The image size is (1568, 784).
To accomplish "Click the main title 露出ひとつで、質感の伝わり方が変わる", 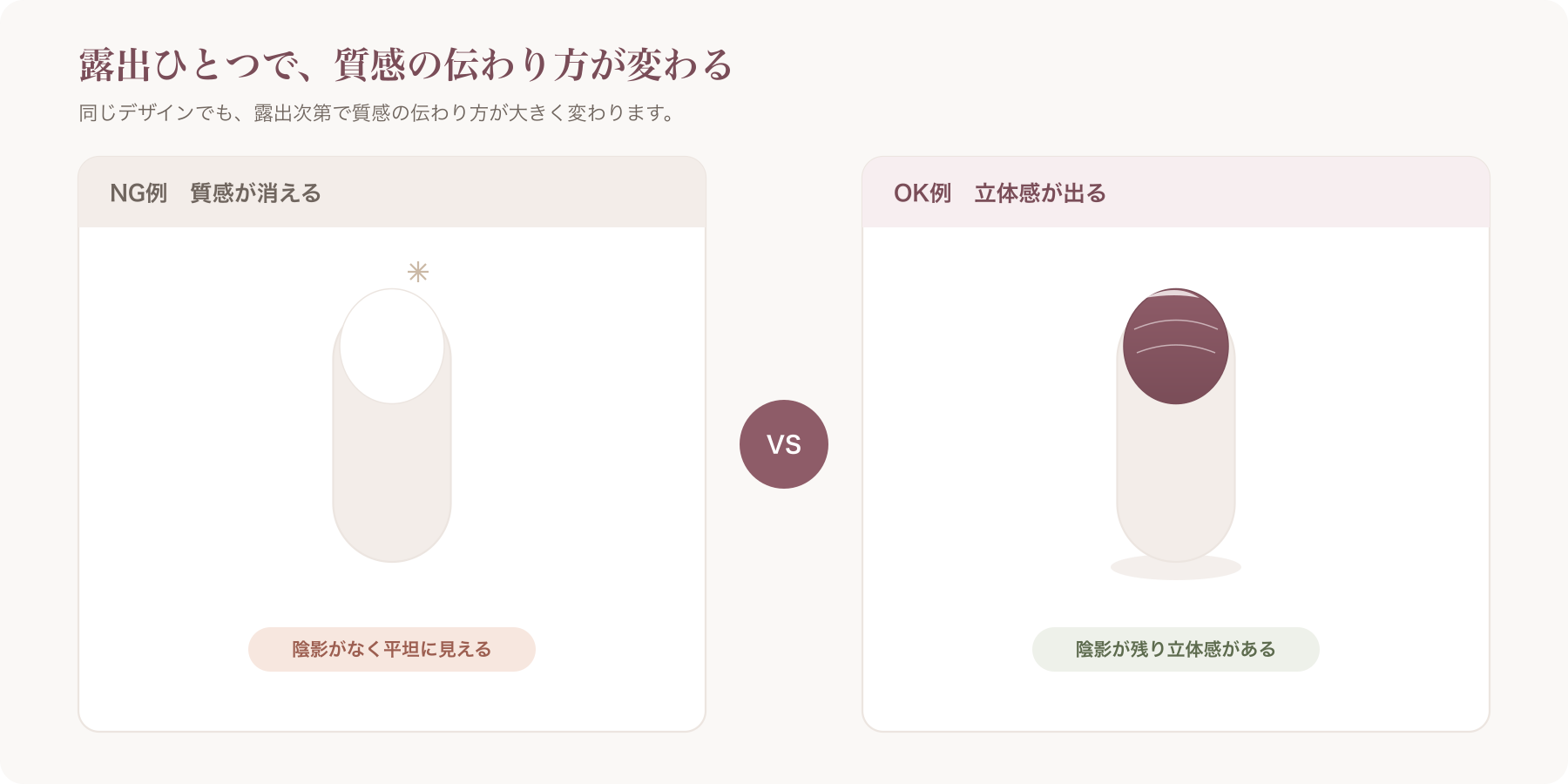I will (x=406, y=65).
